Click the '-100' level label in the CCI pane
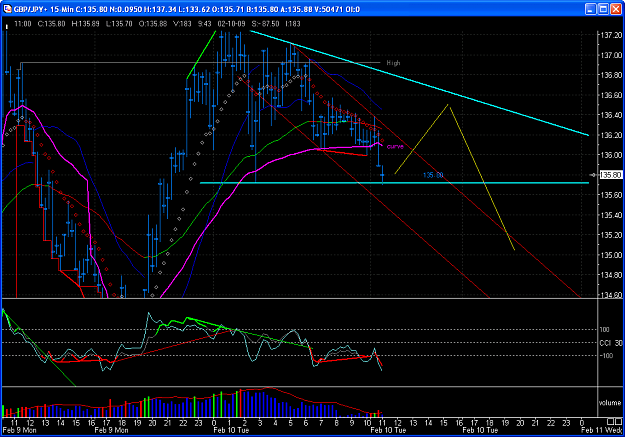The image size is (625, 437). click(x=606, y=356)
